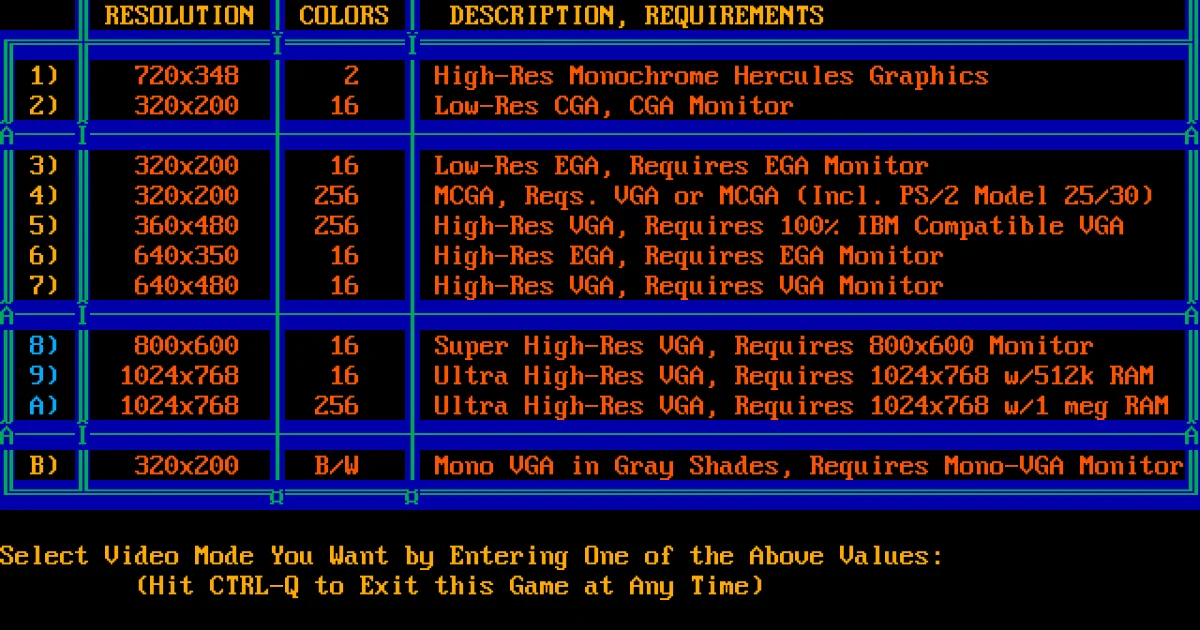Select video mode option 8)
The image size is (1200, 630).
[43, 346]
